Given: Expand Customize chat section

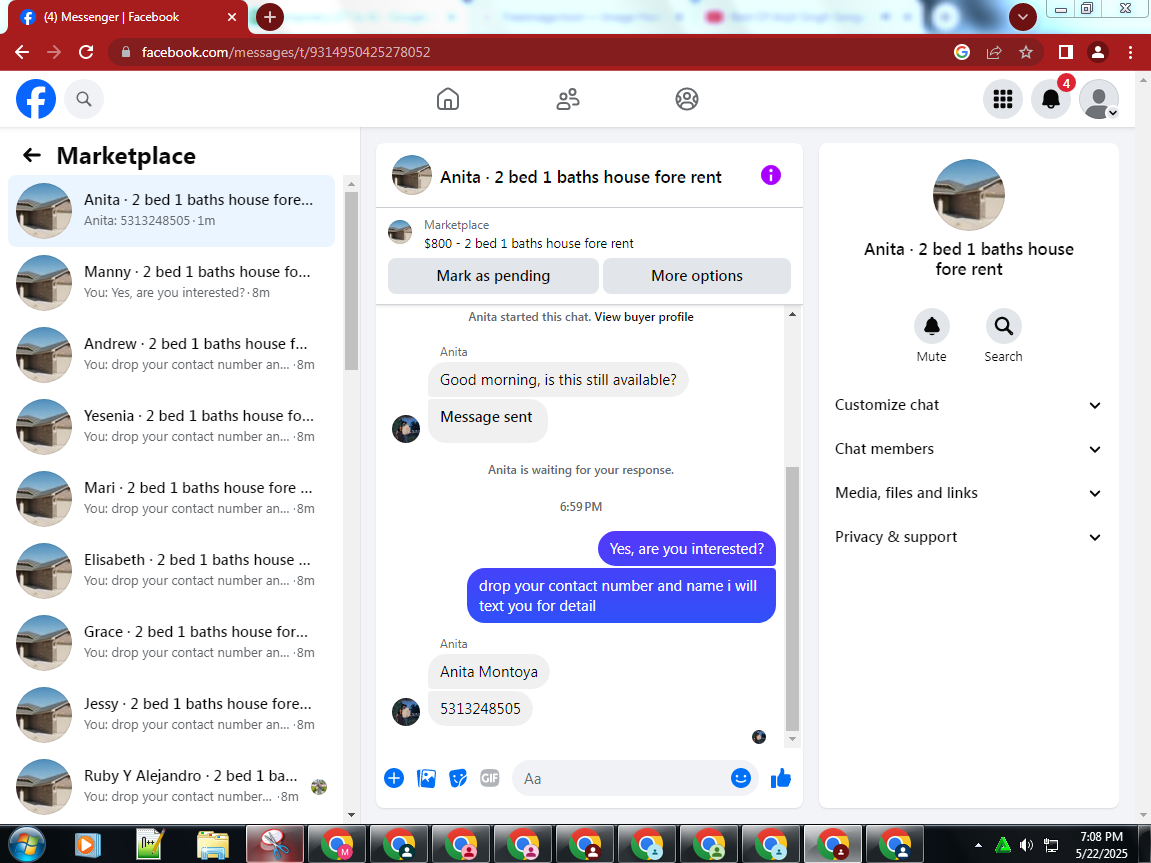Looking at the screenshot, I should (968, 405).
